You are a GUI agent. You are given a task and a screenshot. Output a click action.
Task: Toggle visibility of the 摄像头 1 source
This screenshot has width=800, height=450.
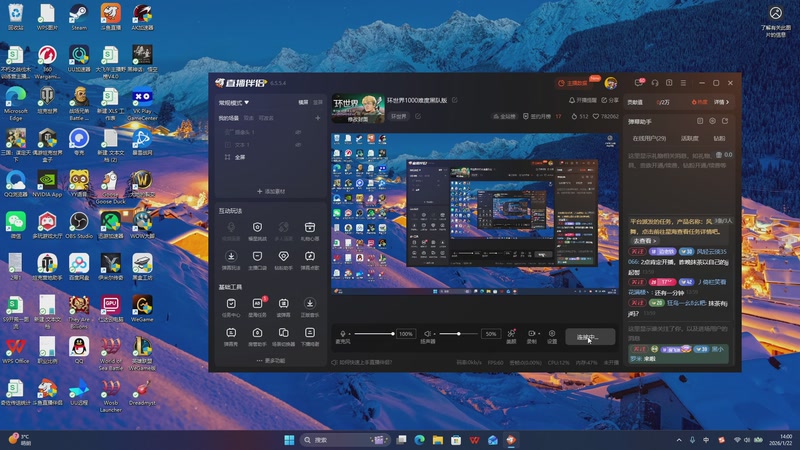[298, 132]
